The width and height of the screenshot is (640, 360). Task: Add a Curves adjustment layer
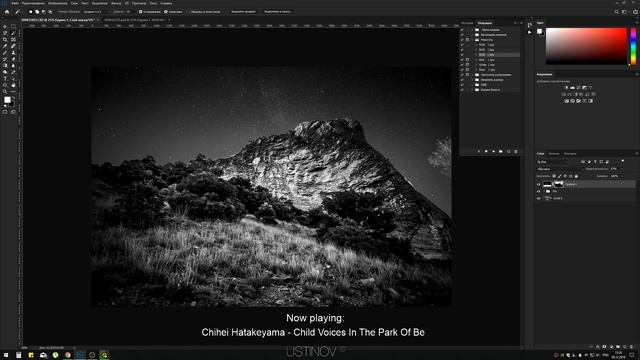tap(578, 87)
